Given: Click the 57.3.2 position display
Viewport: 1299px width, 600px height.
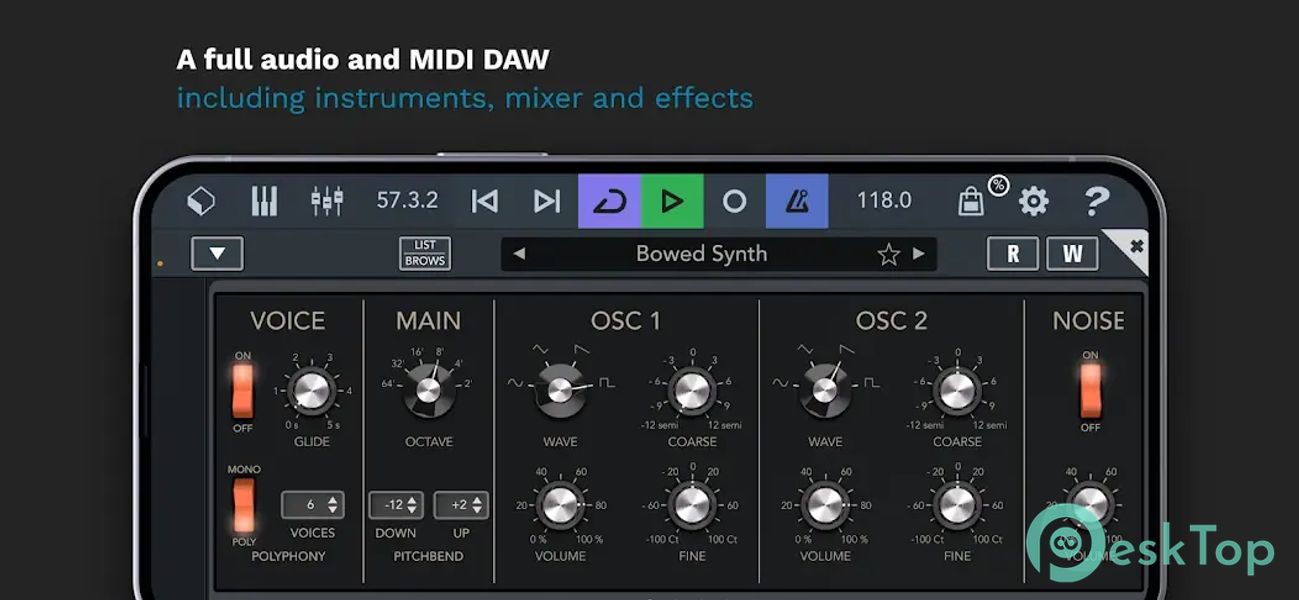Looking at the screenshot, I should tap(407, 200).
